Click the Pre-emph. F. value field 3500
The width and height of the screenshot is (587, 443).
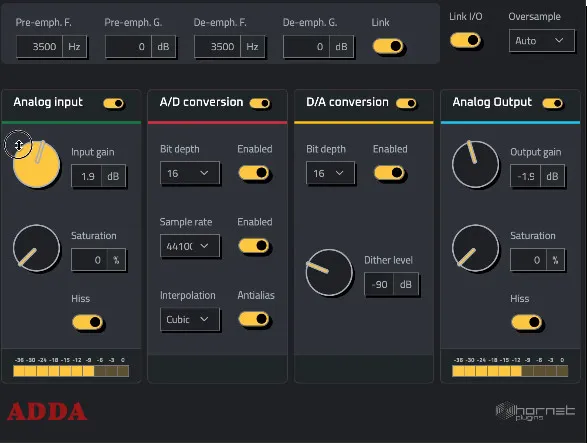[39, 47]
